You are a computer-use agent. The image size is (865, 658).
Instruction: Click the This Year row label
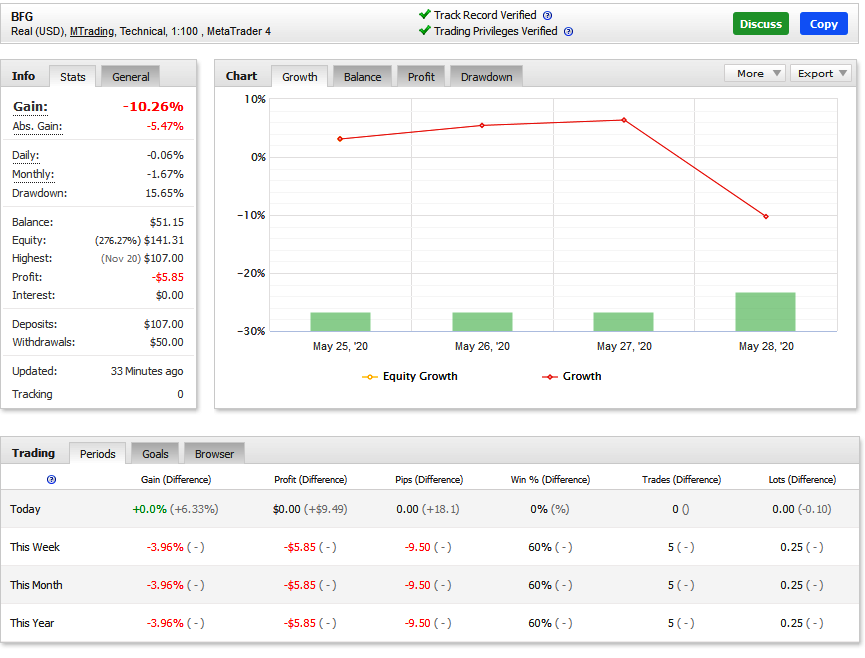pyautogui.click(x=32, y=623)
